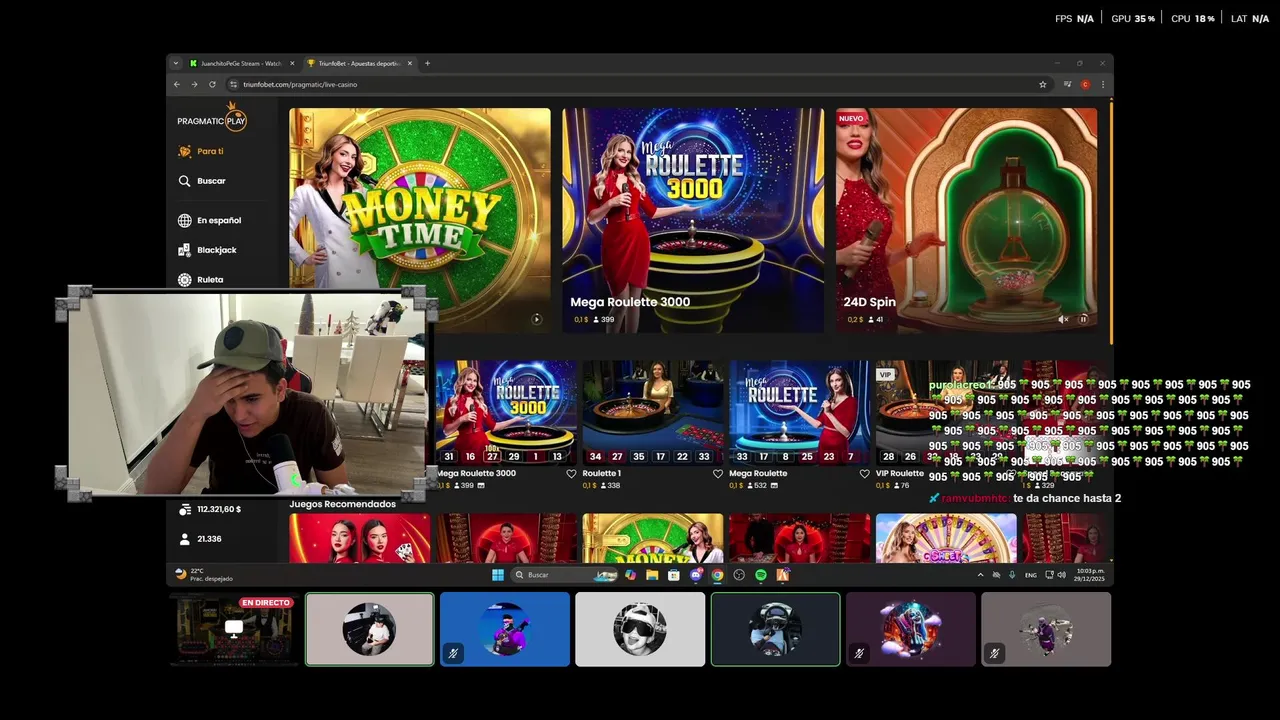1280x720 pixels.
Task: Open the VIP Roulette game card
Action: point(946,412)
